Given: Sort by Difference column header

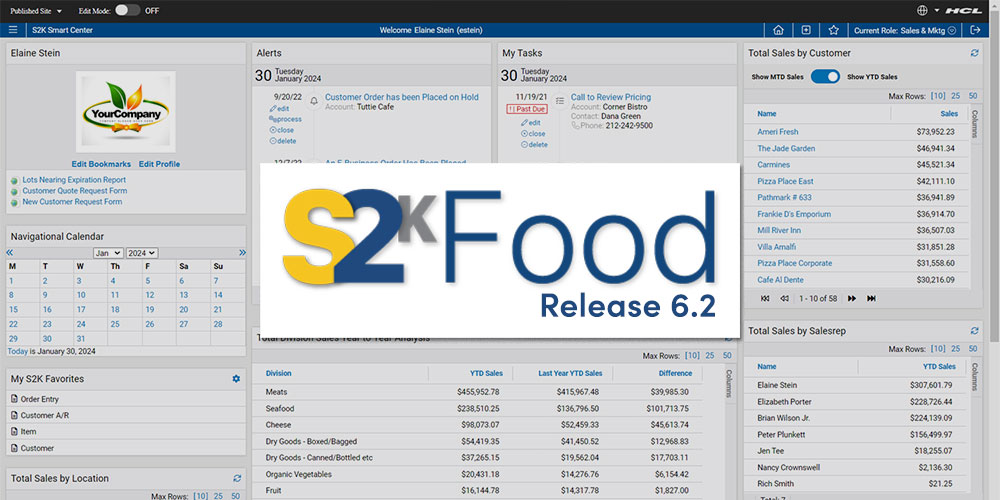Looking at the screenshot, I should tap(675, 373).
